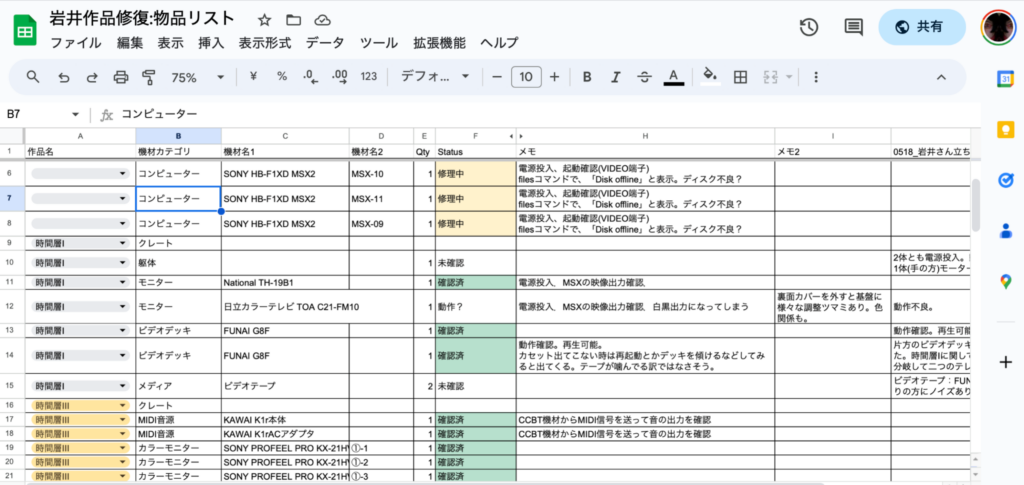Open the row 9 時間層I dropdown chip
Screen dimensions: 1024x485
coord(80,243)
